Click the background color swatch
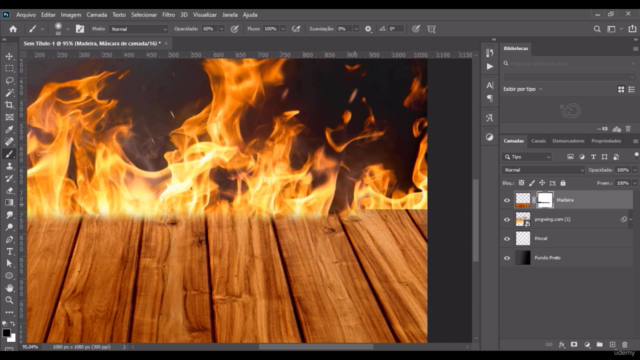This screenshot has height=360, width=640. click(11, 338)
